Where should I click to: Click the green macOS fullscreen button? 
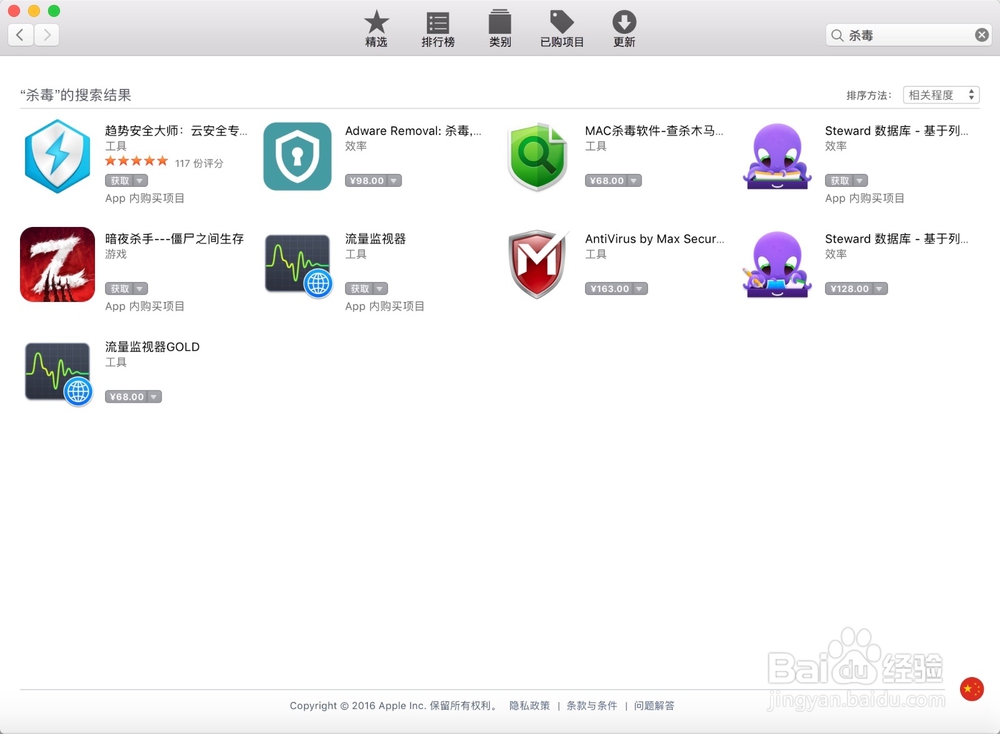[54, 11]
